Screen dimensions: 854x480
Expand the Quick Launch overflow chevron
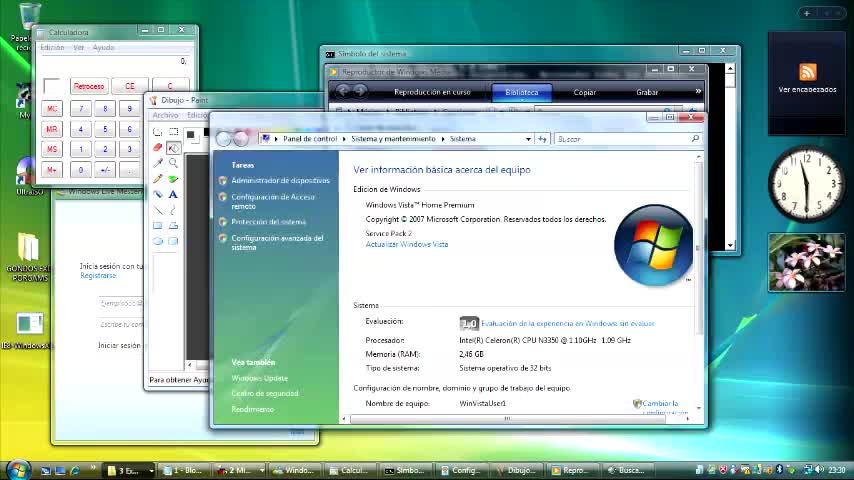93,467
